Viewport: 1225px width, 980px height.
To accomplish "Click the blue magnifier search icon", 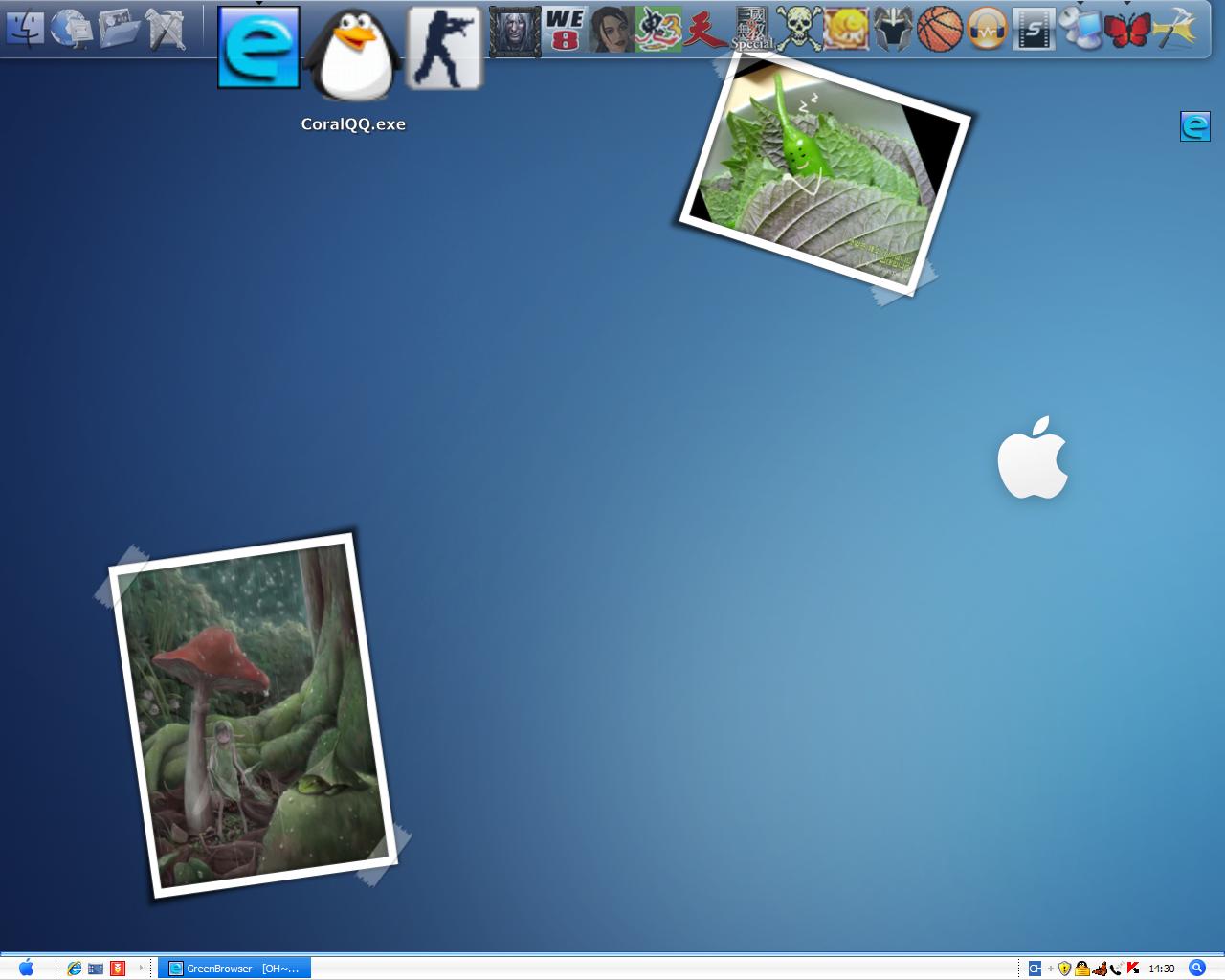I will [1196, 968].
